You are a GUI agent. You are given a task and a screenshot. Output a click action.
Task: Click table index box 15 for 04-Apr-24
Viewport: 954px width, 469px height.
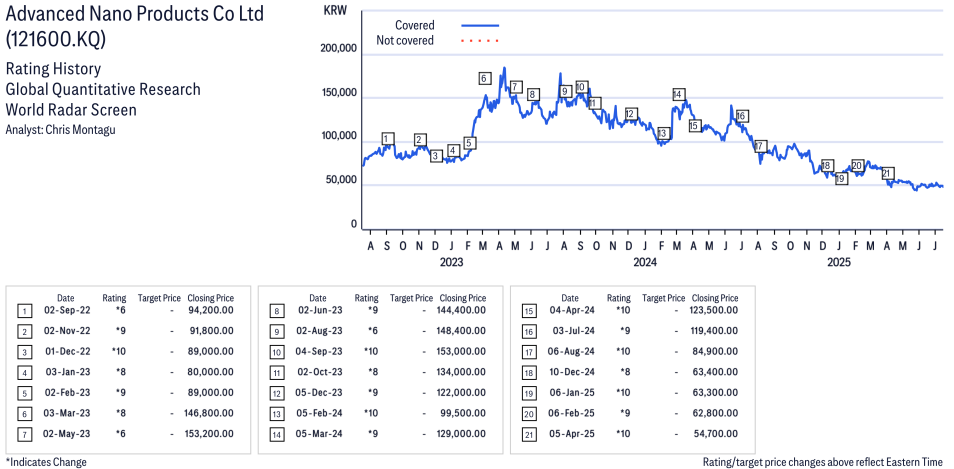tap(528, 311)
